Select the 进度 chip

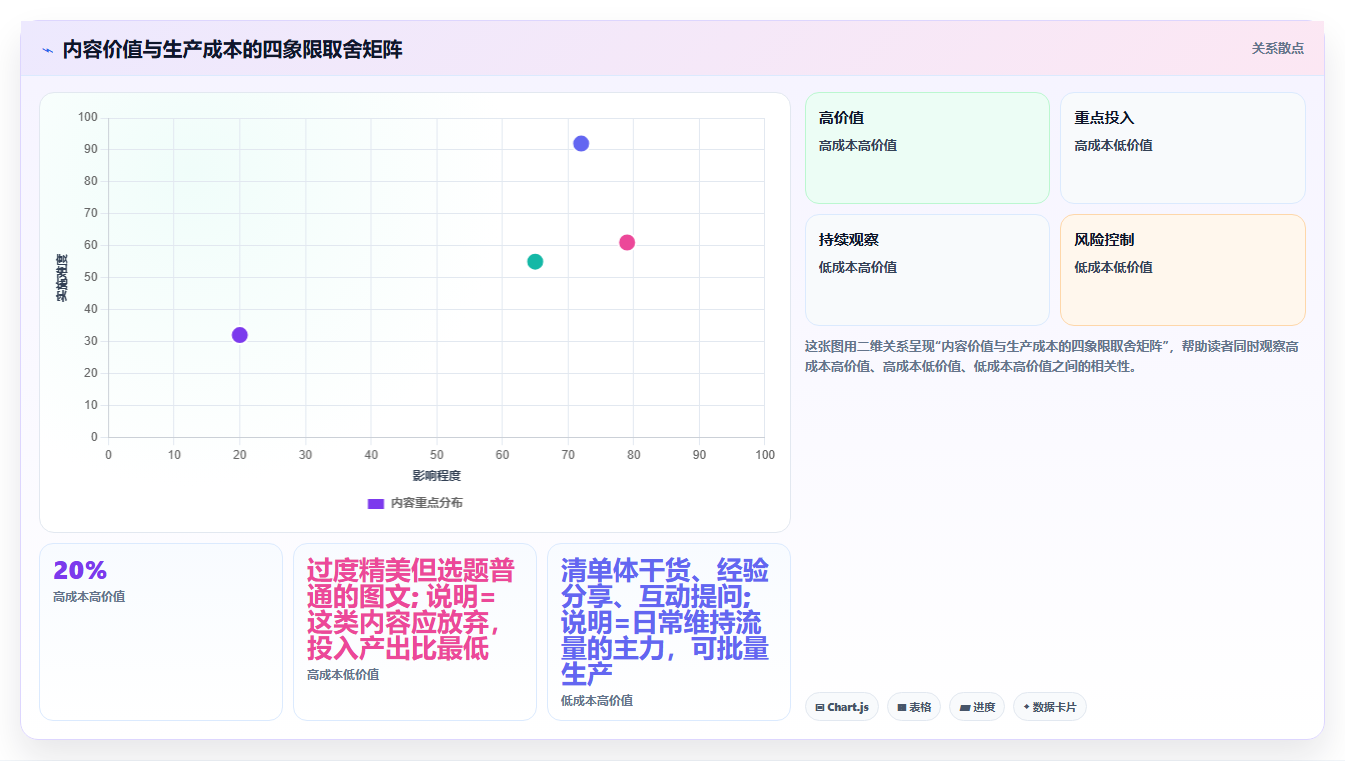click(977, 707)
